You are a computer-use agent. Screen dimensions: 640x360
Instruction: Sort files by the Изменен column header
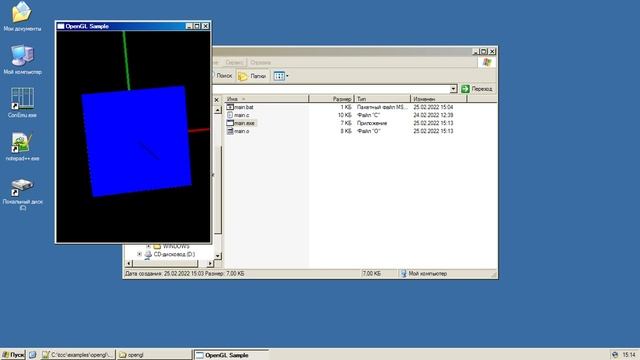point(438,99)
